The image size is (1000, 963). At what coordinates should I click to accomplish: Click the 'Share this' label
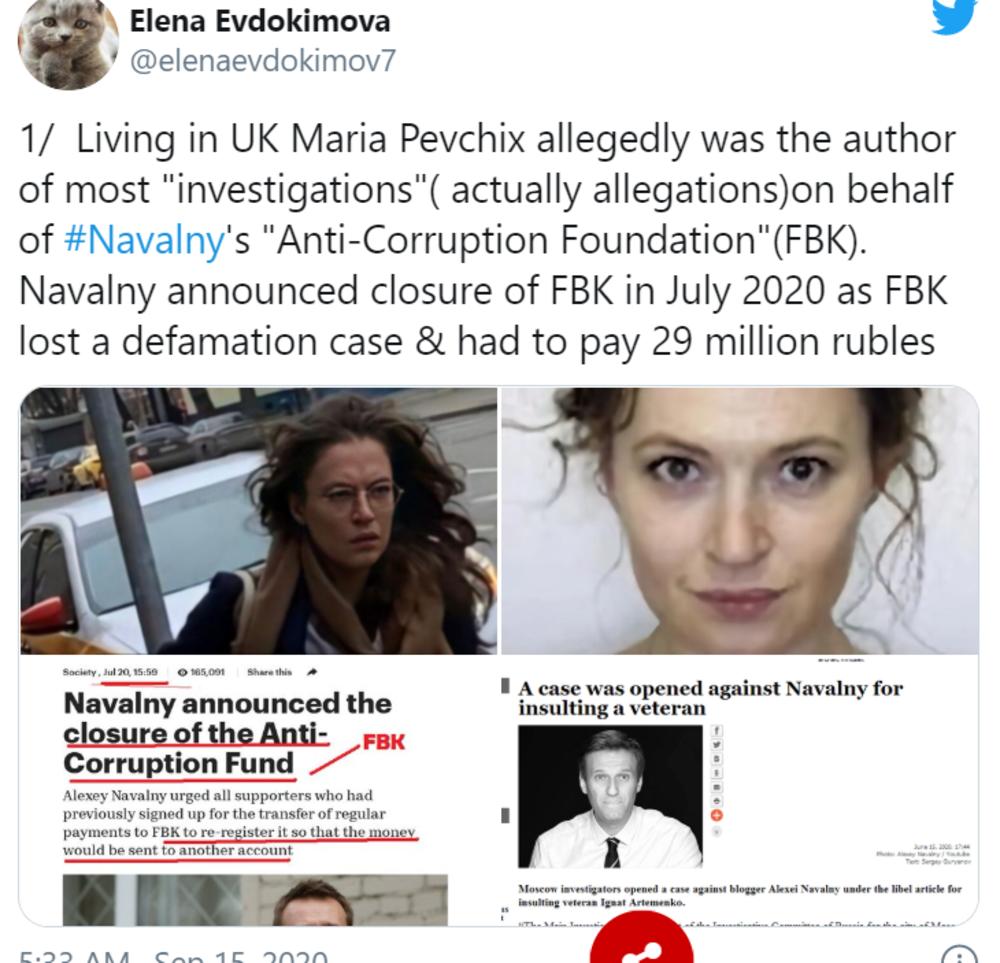click(x=269, y=672)
